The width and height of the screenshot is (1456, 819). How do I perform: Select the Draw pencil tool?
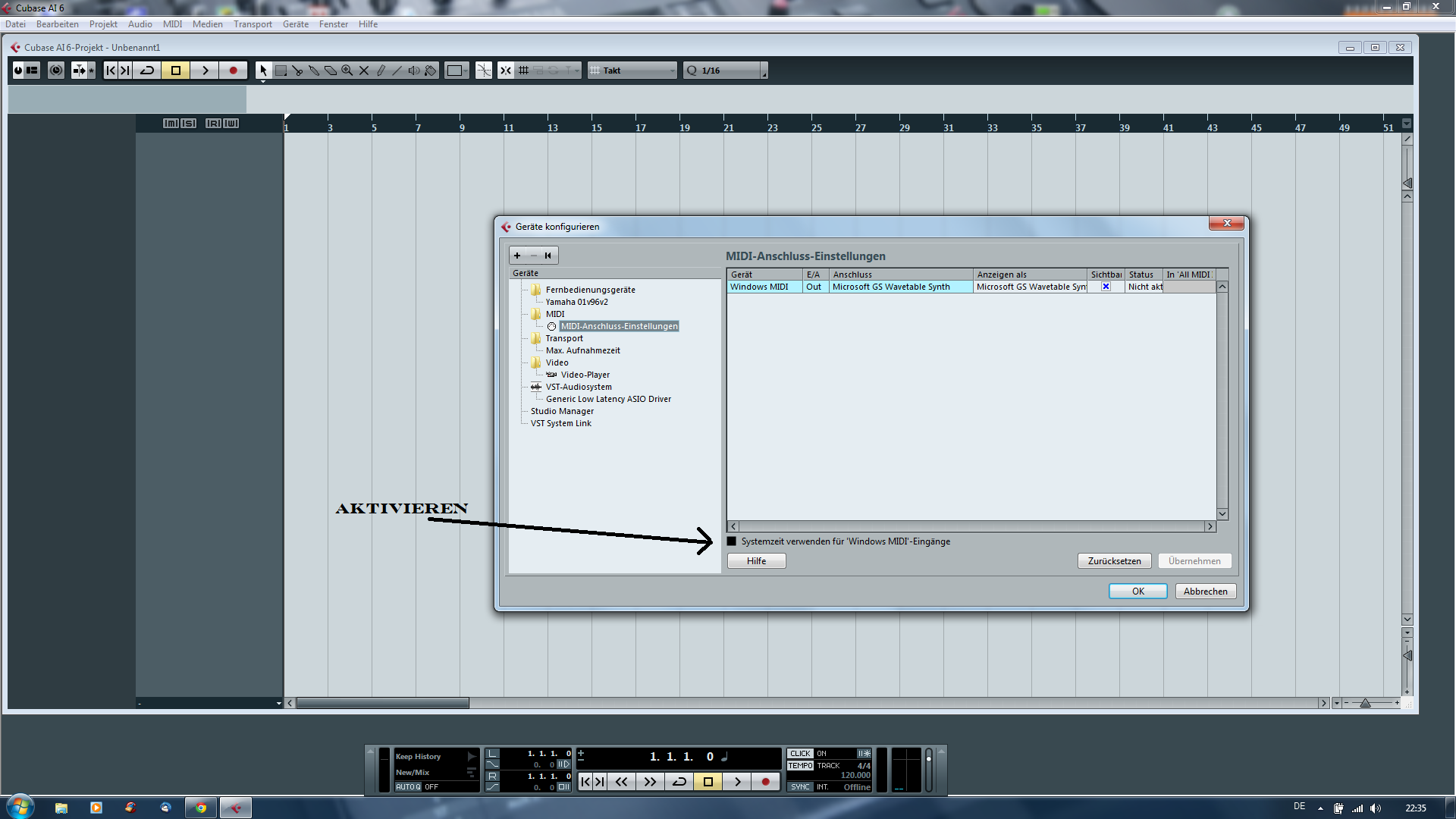pyautogui.click(x=381, y=71)
